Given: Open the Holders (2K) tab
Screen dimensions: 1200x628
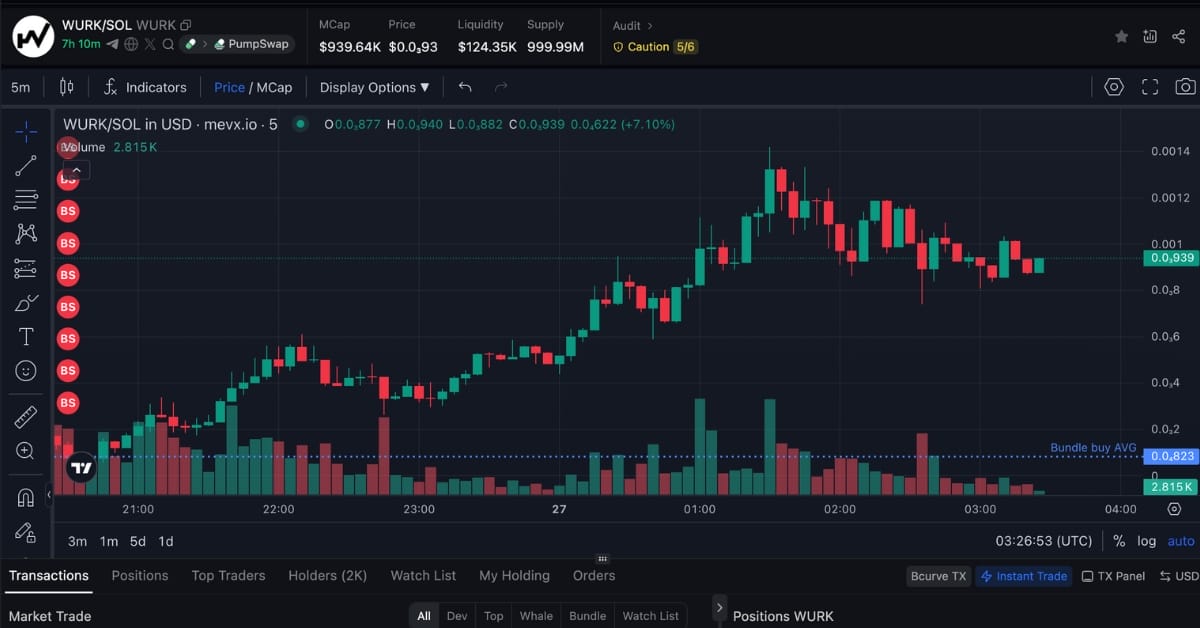Looking at the screenshot, I should (328, 575).
